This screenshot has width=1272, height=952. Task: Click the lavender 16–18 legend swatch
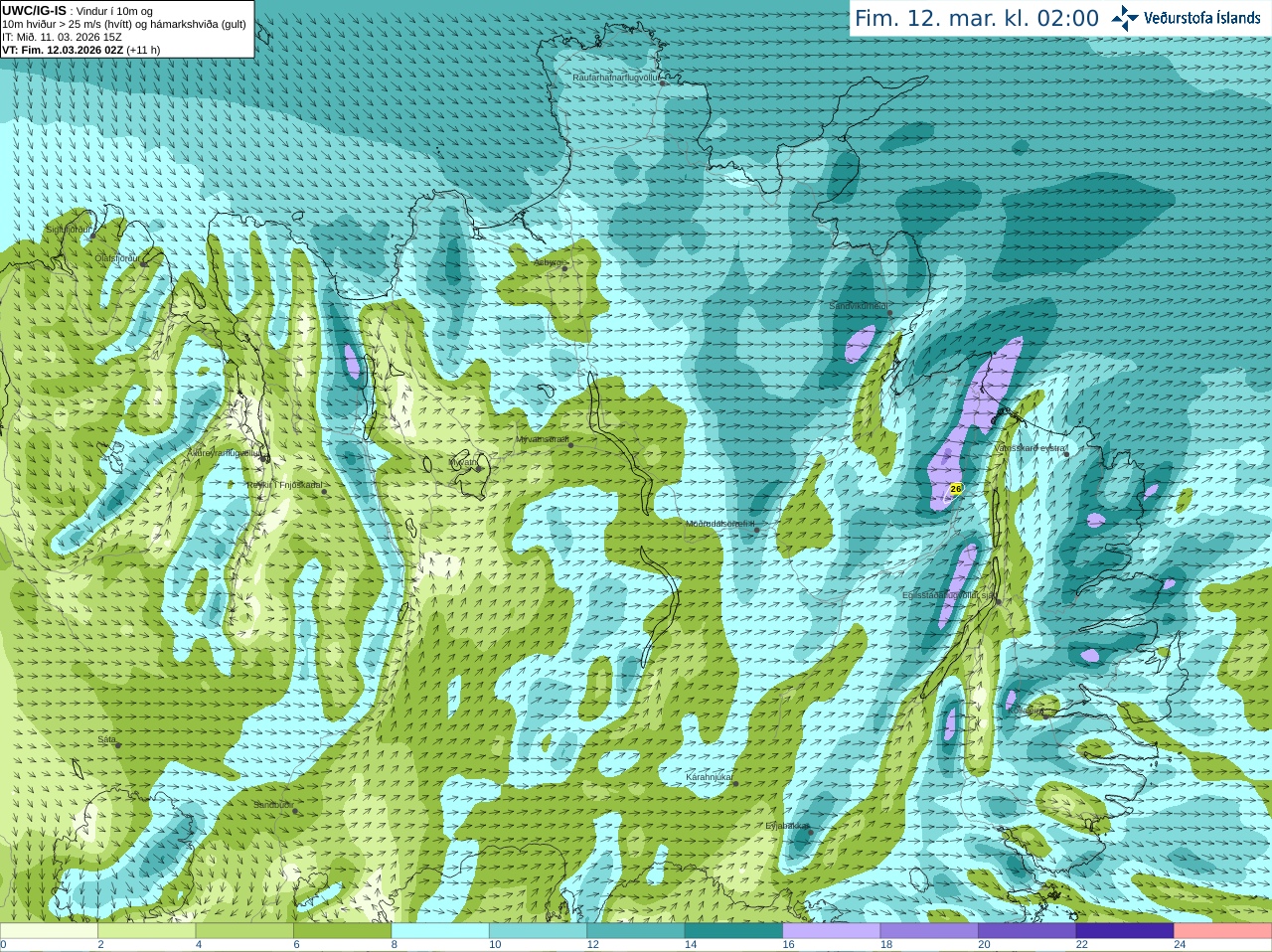(832, 931)
